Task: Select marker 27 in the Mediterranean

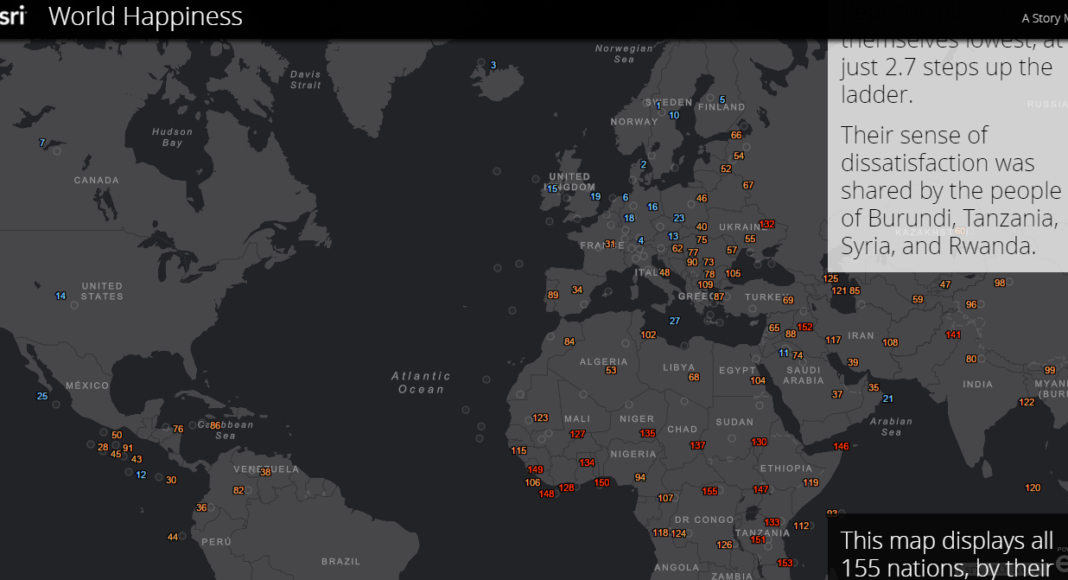Action: pyautogui.click(x=674, y=321)
